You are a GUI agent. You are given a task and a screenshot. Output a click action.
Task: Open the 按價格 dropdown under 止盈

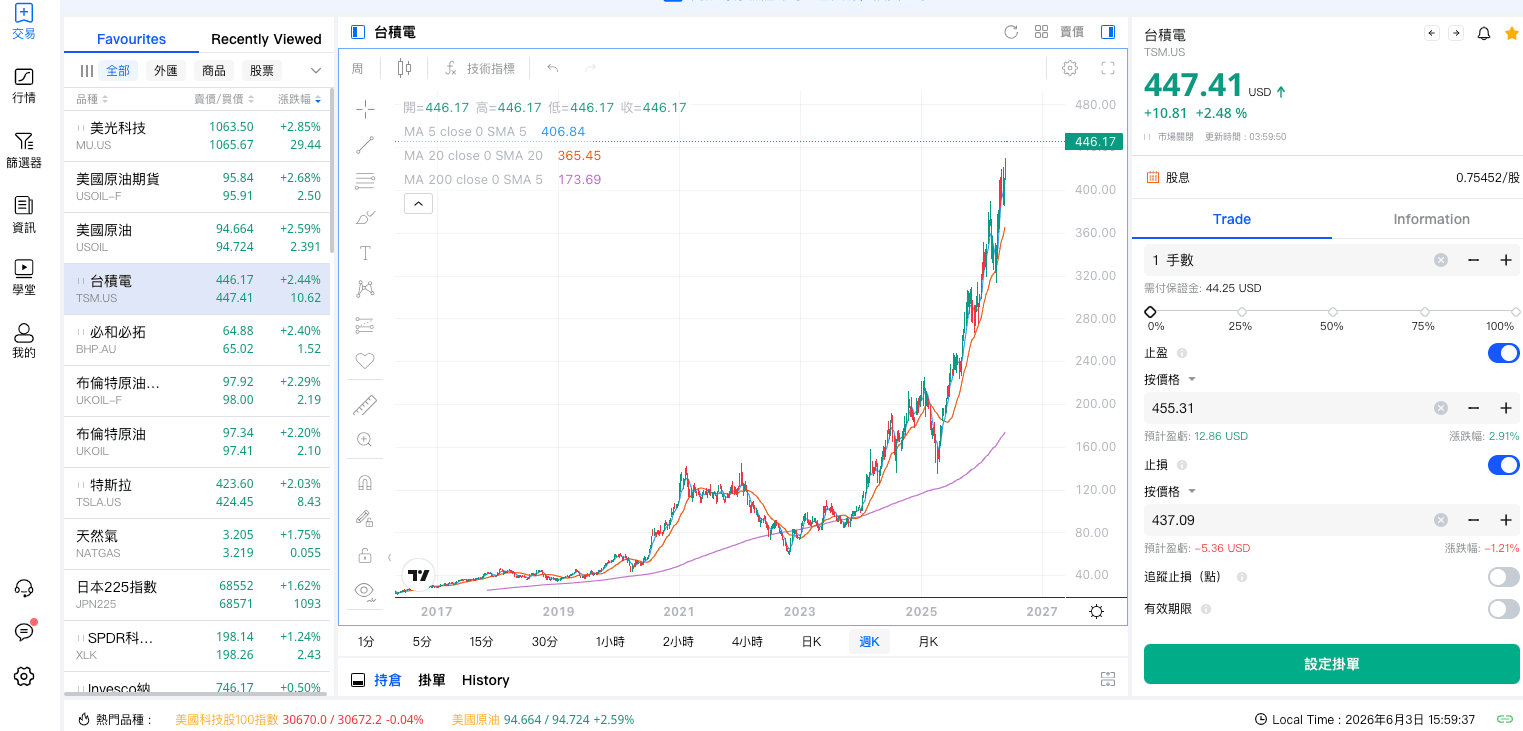tap(1170, 380)
